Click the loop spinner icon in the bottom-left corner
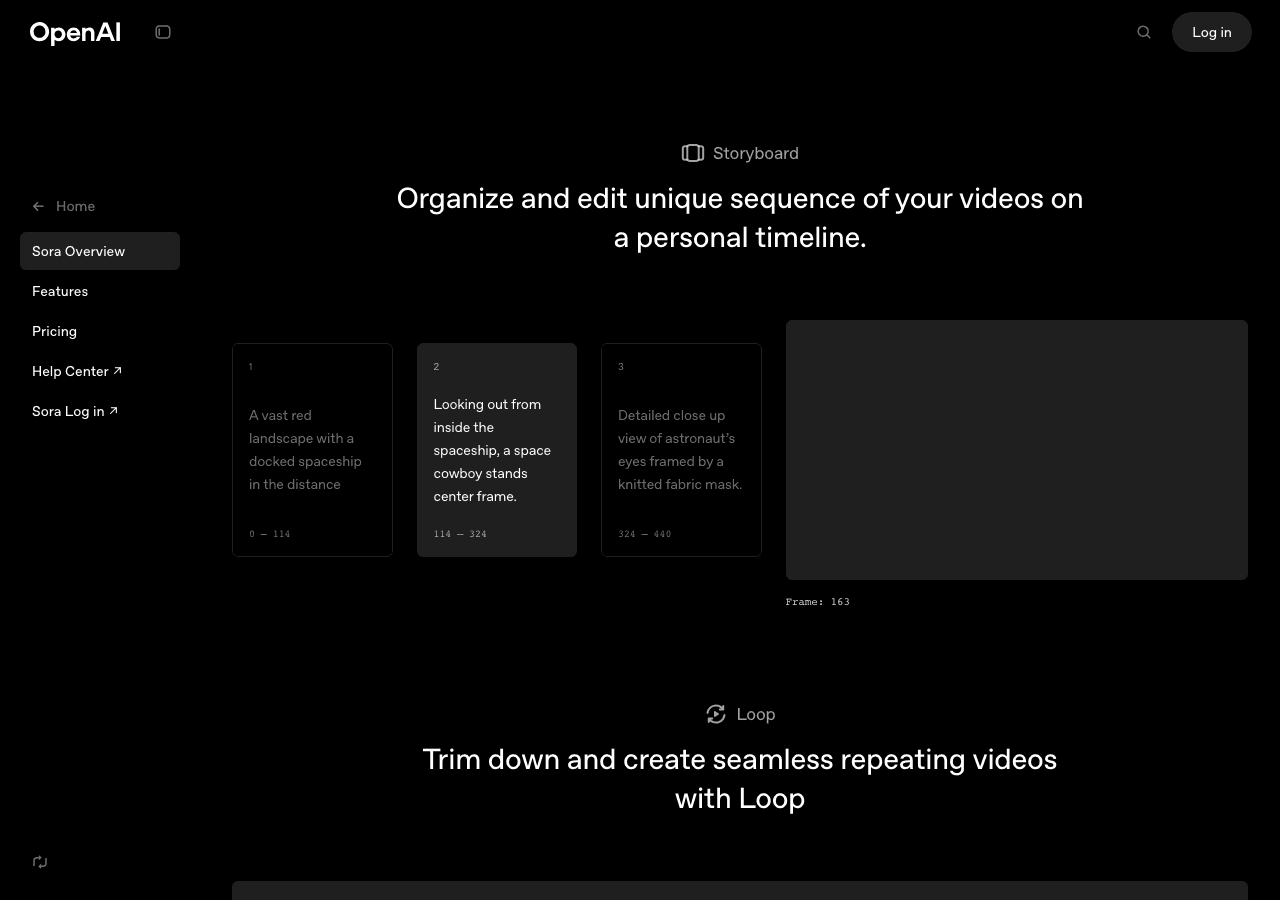The width and height of the screenshot is (1280, 900). pos(40,862)
